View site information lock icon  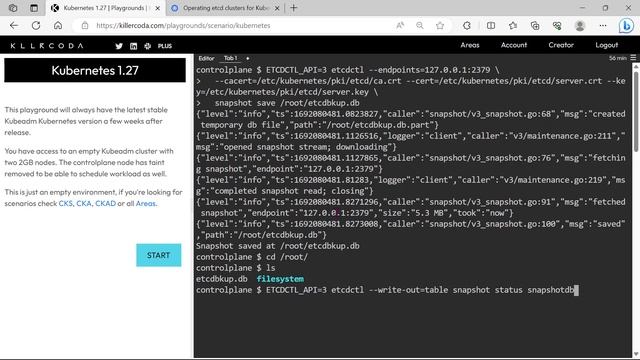[x=84, y=25]
